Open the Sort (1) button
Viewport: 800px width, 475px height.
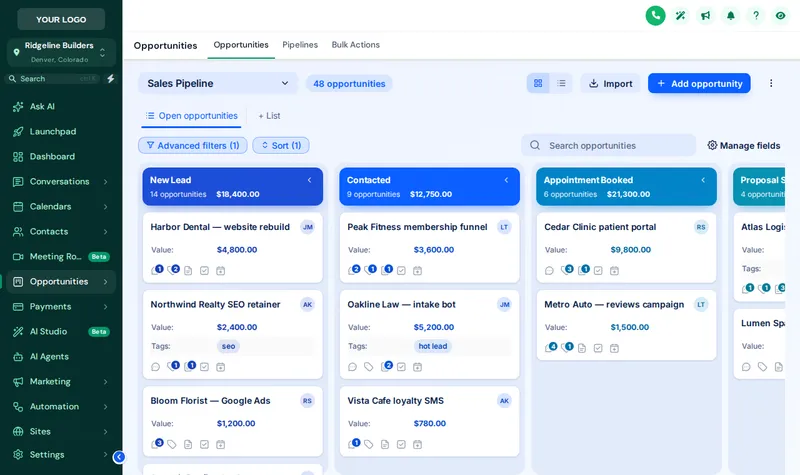[281, 145]
